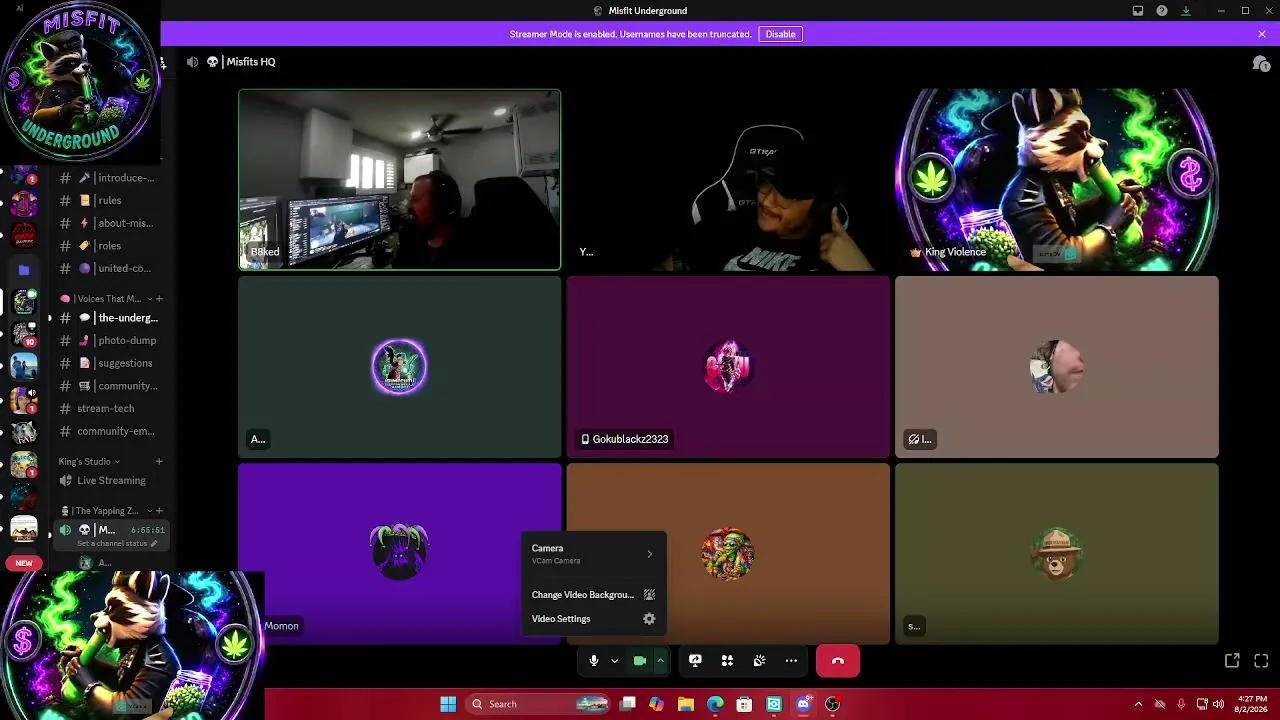Set a channel status

click(x=117, y=544)
